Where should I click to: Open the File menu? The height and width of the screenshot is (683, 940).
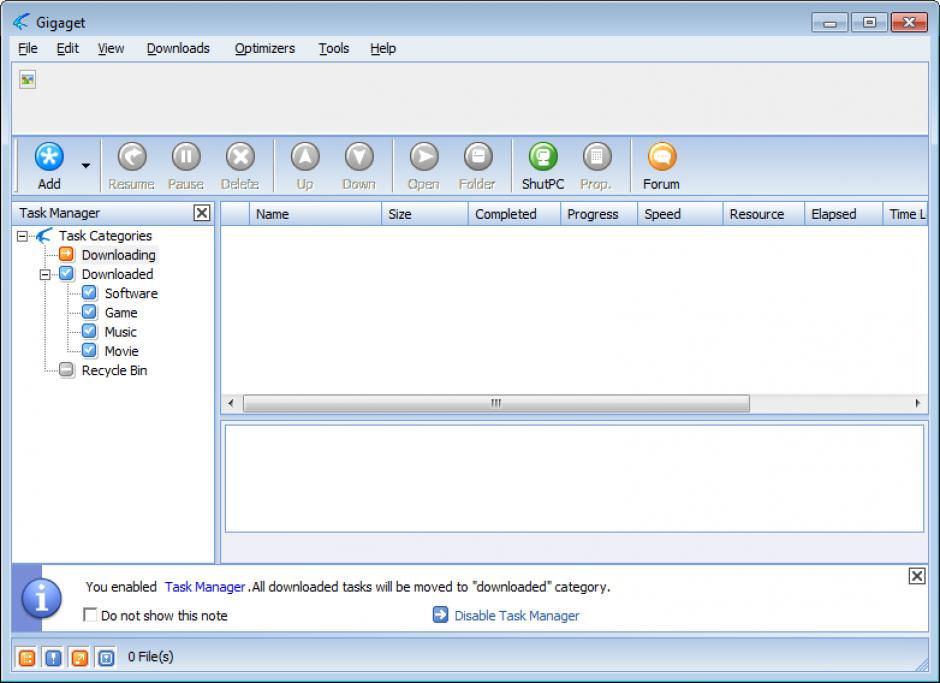(x=28, y=49)
